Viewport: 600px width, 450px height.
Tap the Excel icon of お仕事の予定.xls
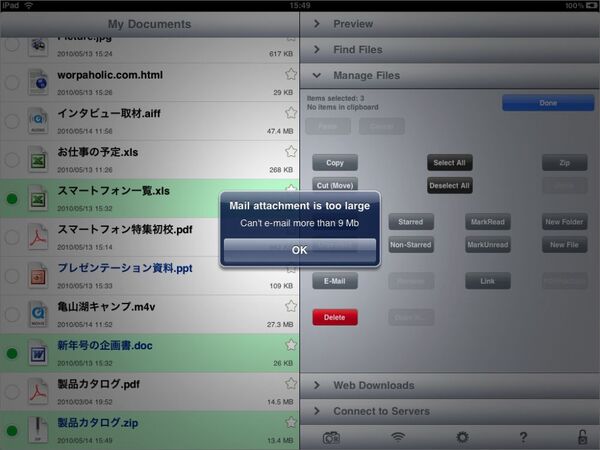tap(38, 159)
